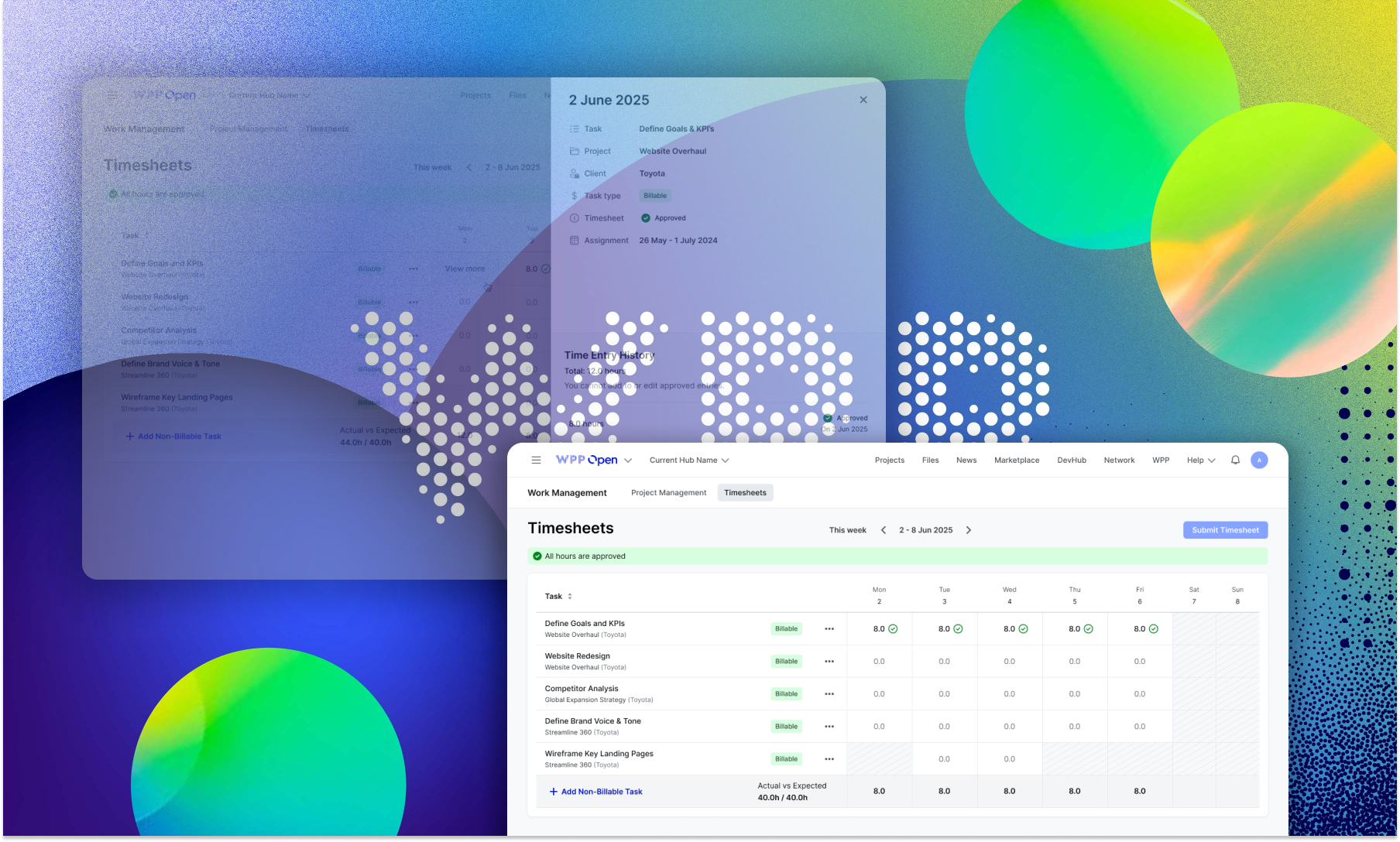Image resolution: width=1400 pixels, height=842 pixels.
Task: Click Tuesday 8.0 hours for Define Goals
Action: pyautogui.click(x=945, y=629)
